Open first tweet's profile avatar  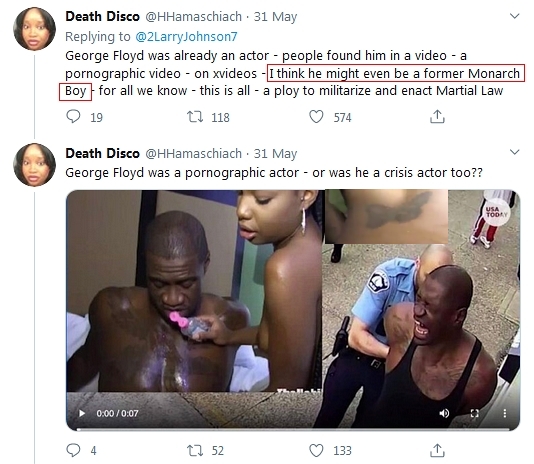pyautogui.click(x=34, y=29)
